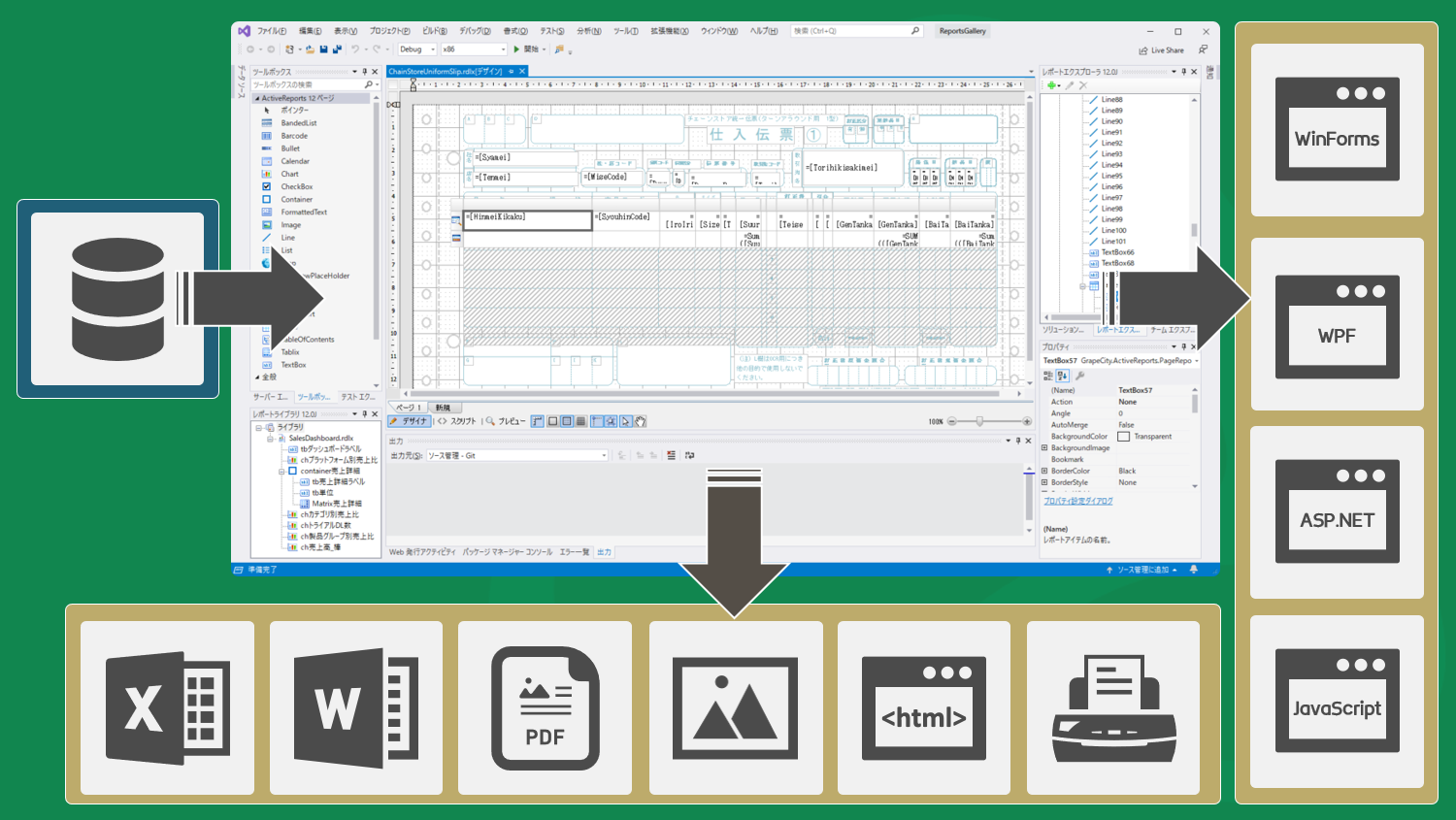
Task: Open the ファイル(F) menu
Action: pyautogui.click(x=272, y=31)
